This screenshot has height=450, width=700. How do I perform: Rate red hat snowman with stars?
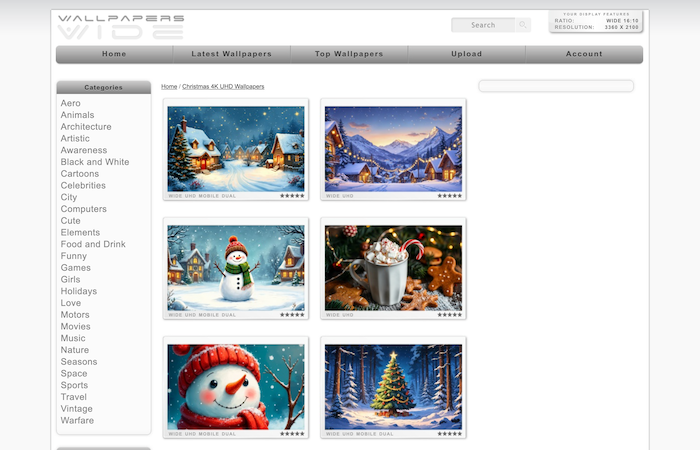(292, 433)
